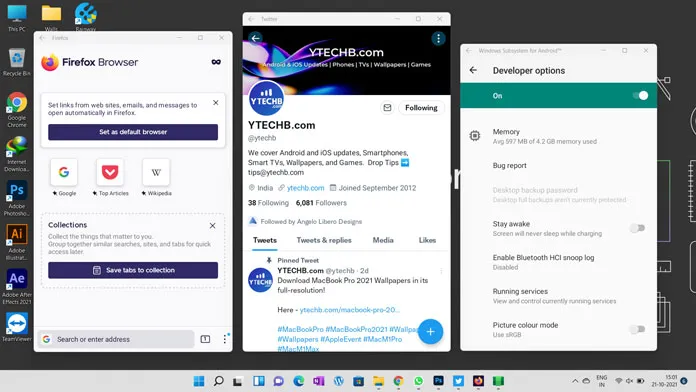Open Google Chrome desktop shortcut

tap(17, 110)
